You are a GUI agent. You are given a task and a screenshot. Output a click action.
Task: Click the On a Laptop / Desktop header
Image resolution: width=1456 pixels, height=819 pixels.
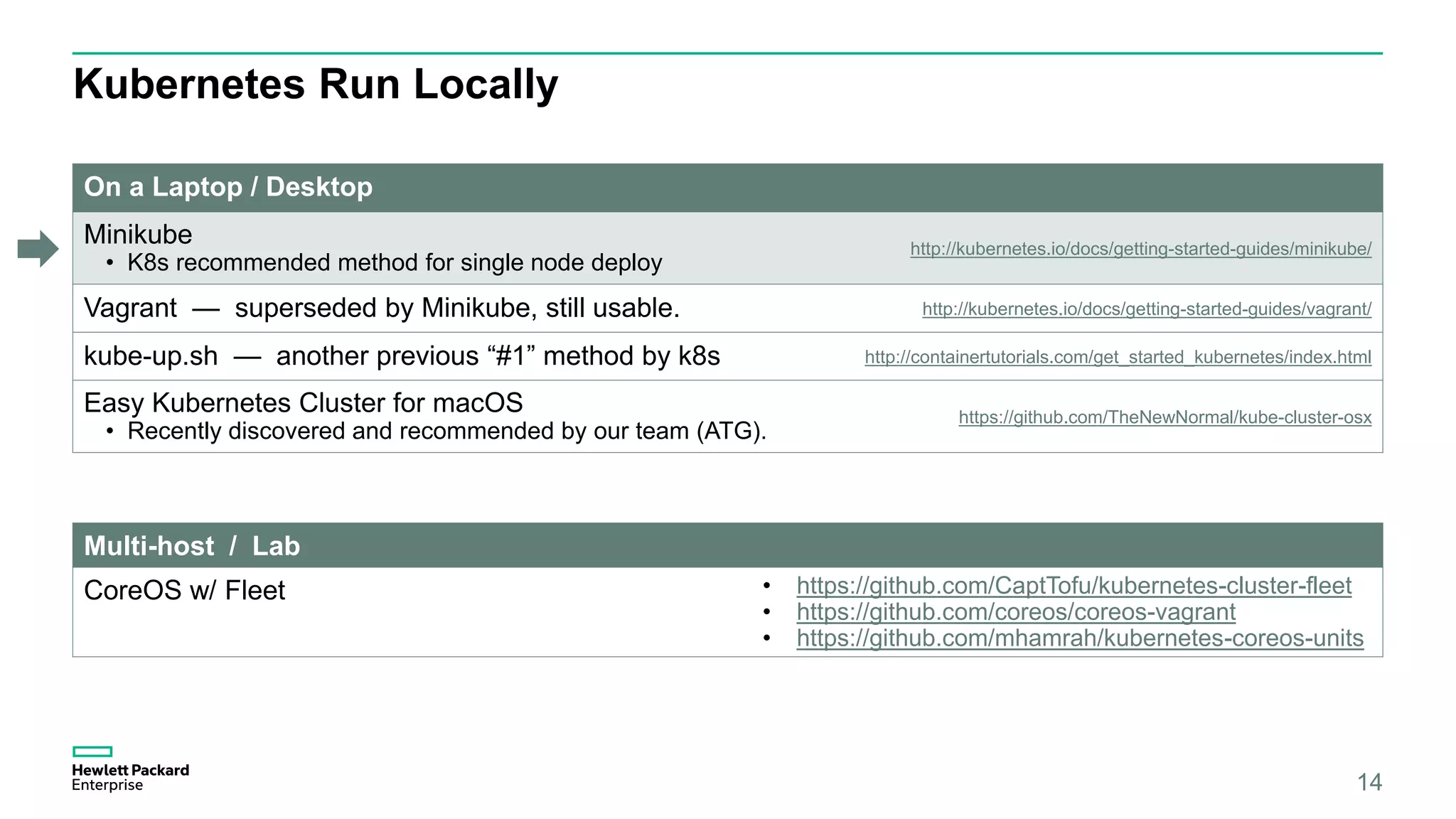pos(228,187)
